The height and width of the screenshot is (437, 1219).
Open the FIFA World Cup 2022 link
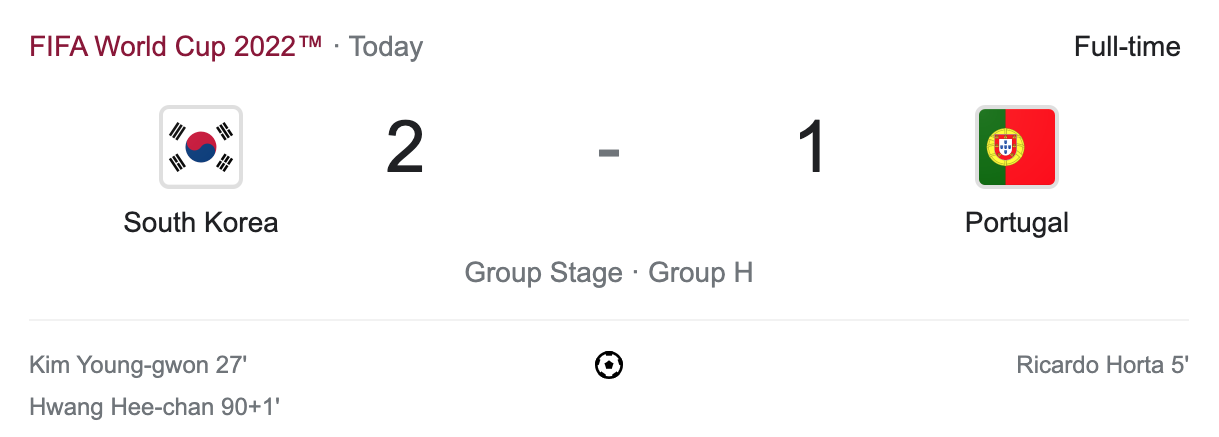[x=176, y=47]
